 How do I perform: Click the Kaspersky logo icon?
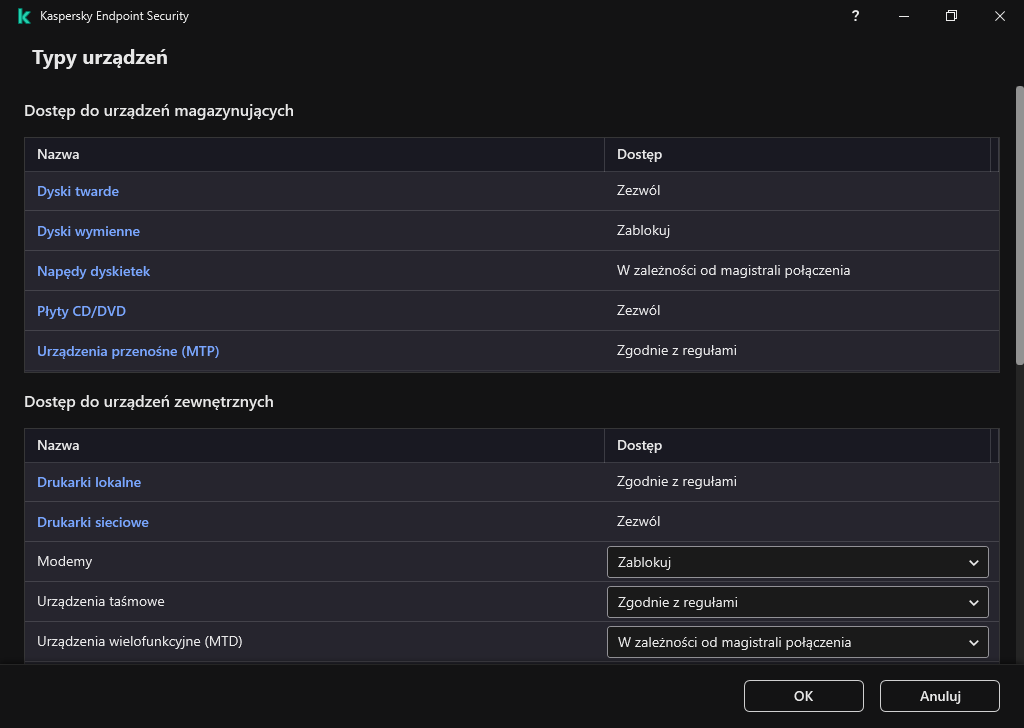[23, 16]
